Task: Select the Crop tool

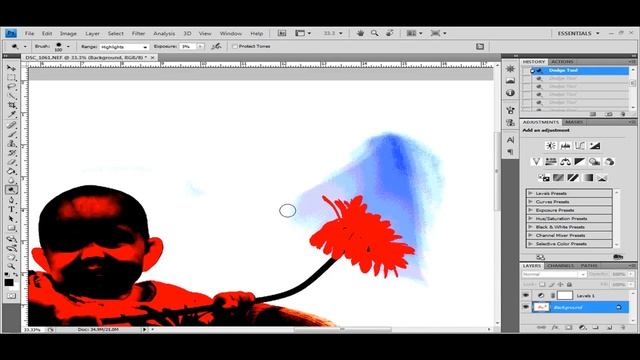Action: pyautogui.click(x=11, y=105)
